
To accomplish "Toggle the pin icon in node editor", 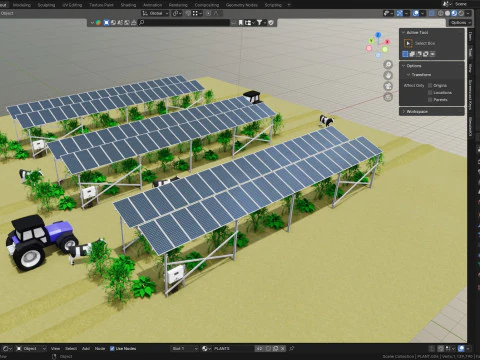I will [x=291, y=349].
